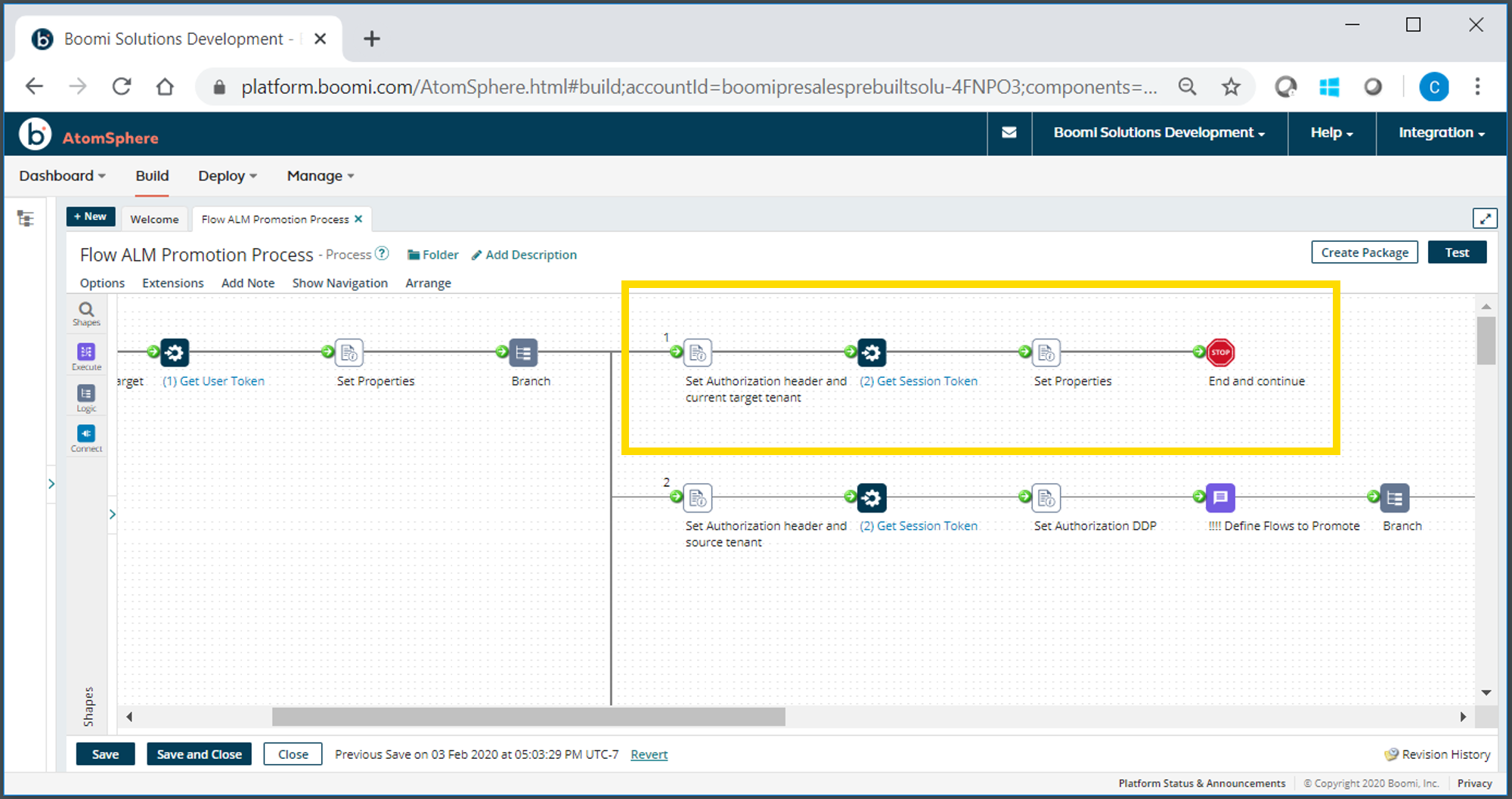Expand the Integration menu
1512x799 pixels.
1439,132
